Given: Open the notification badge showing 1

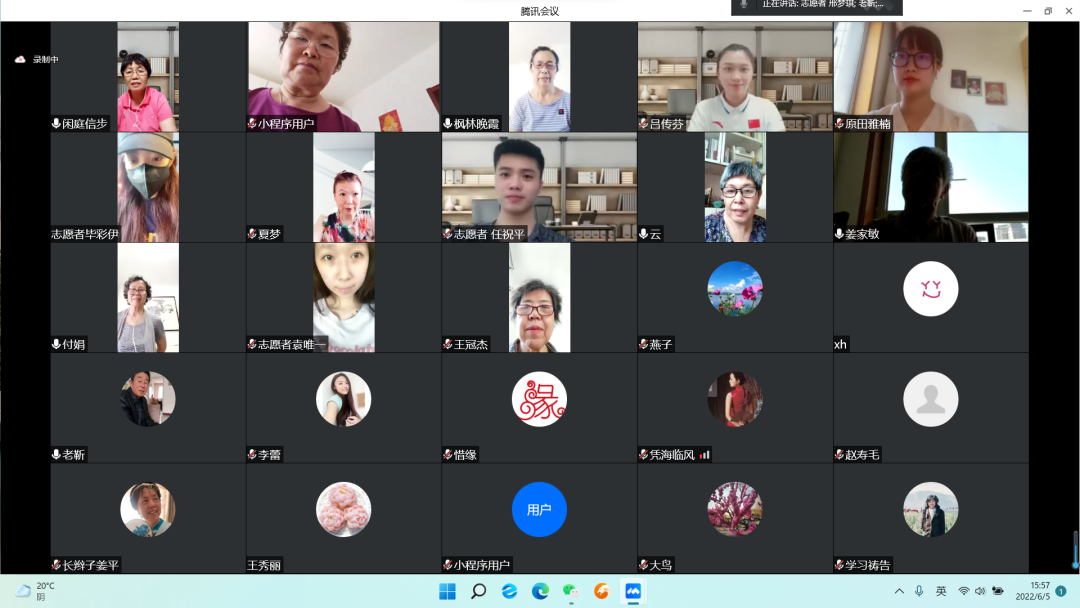Looking at the screenshot, I should [x=1059, y=592].
